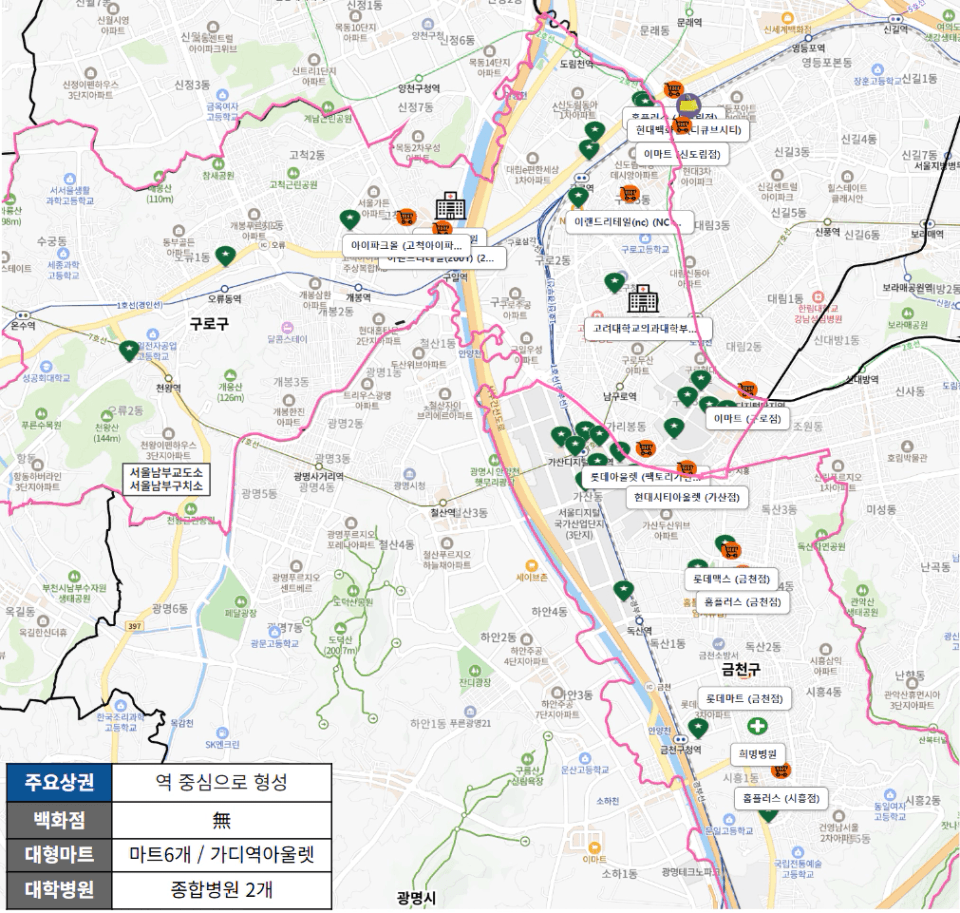Click the 구일역 station label
960x913 pixels.
[x=456, y=277]
